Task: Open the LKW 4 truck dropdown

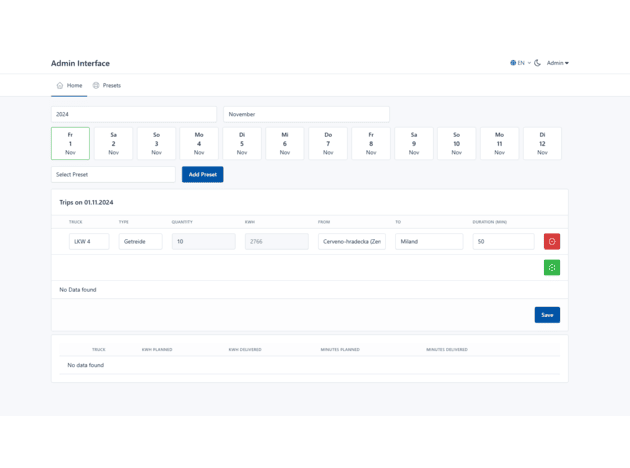Action: (x=89, y=241)
